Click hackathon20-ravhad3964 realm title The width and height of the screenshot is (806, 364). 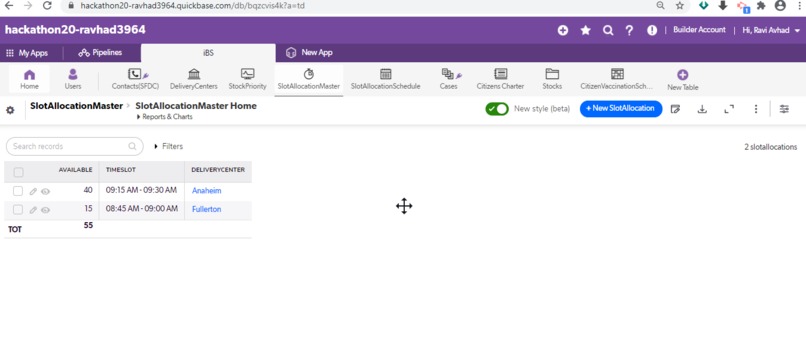75,30
